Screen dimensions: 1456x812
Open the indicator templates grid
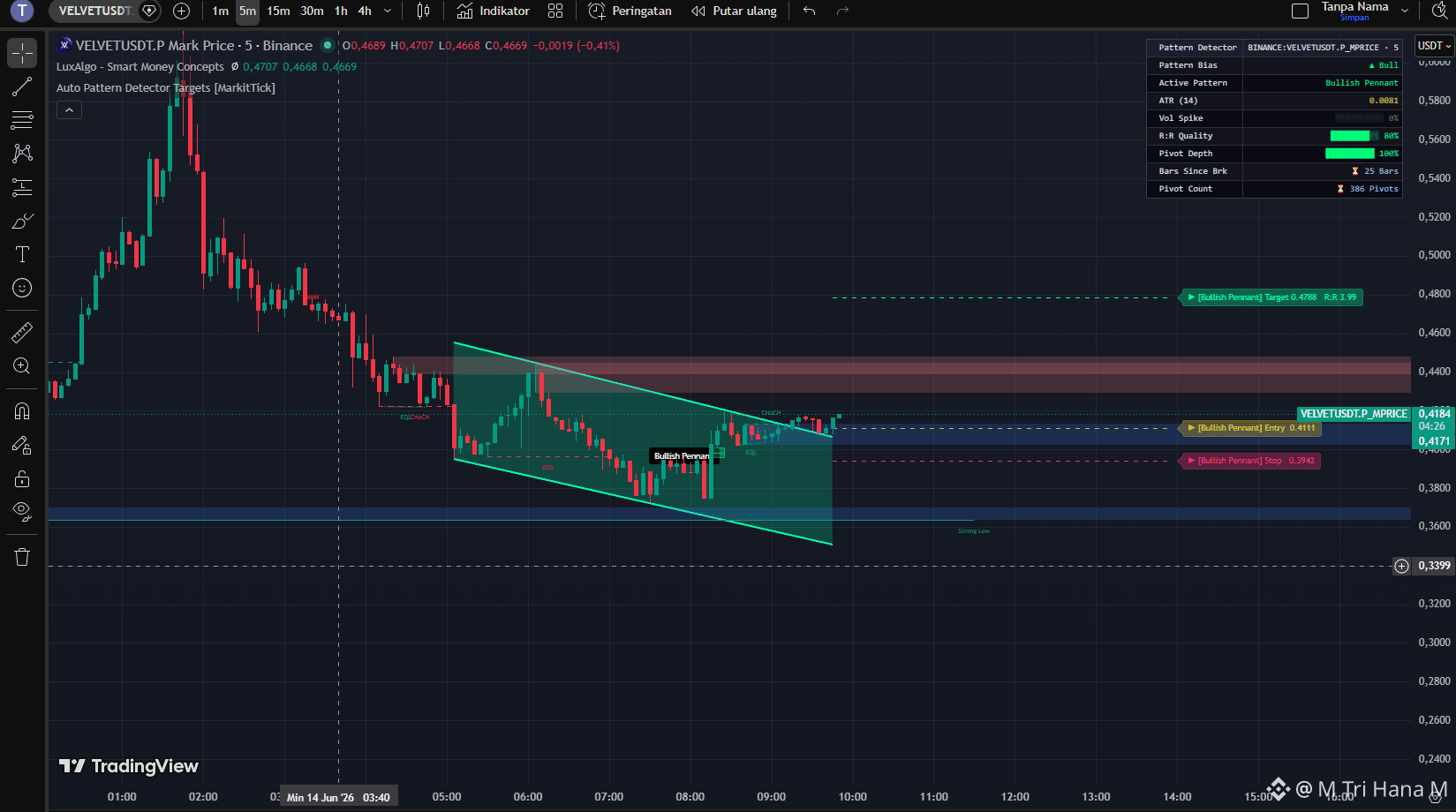(555, 11)
